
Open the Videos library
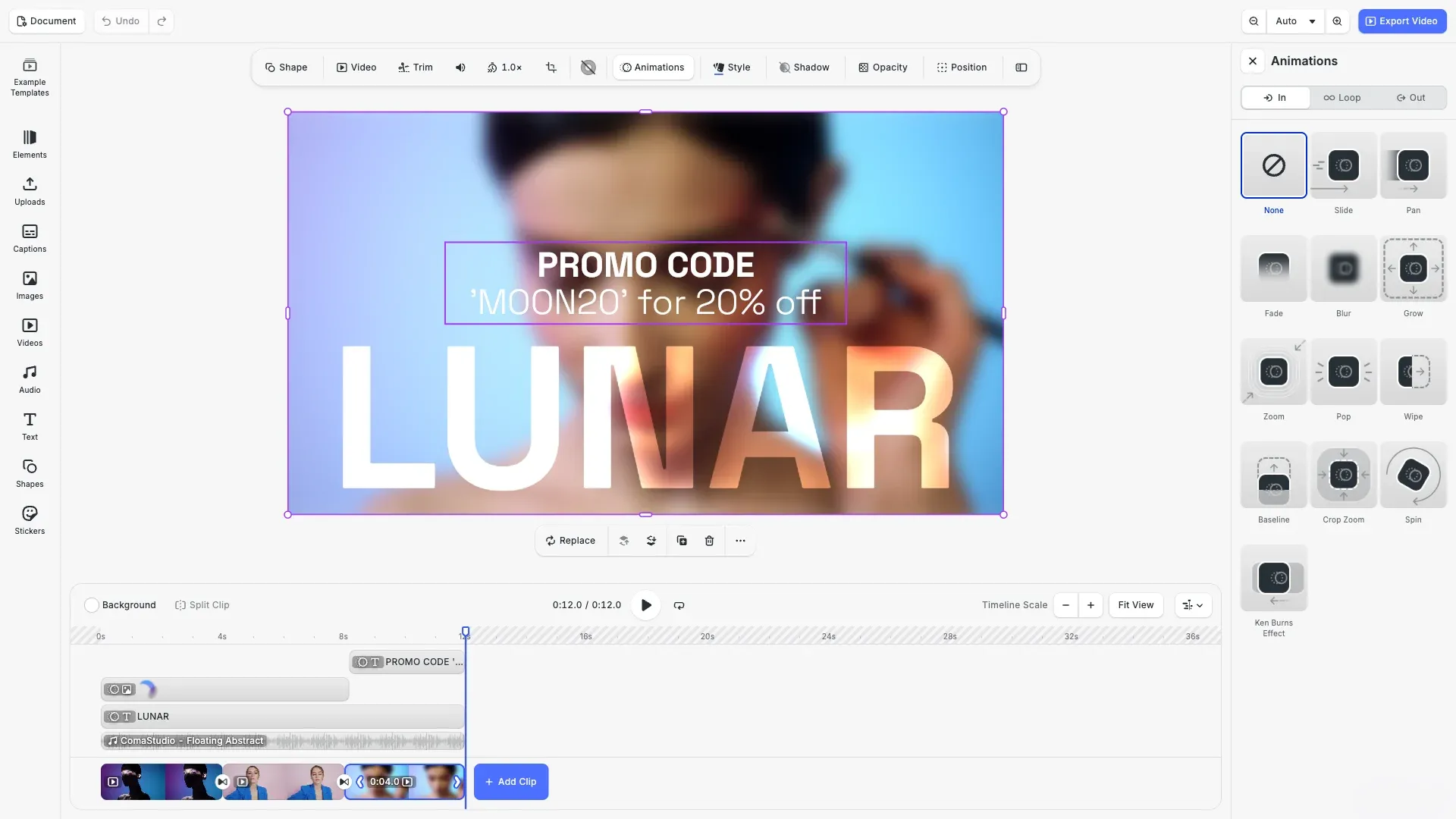tap(30, 332)
